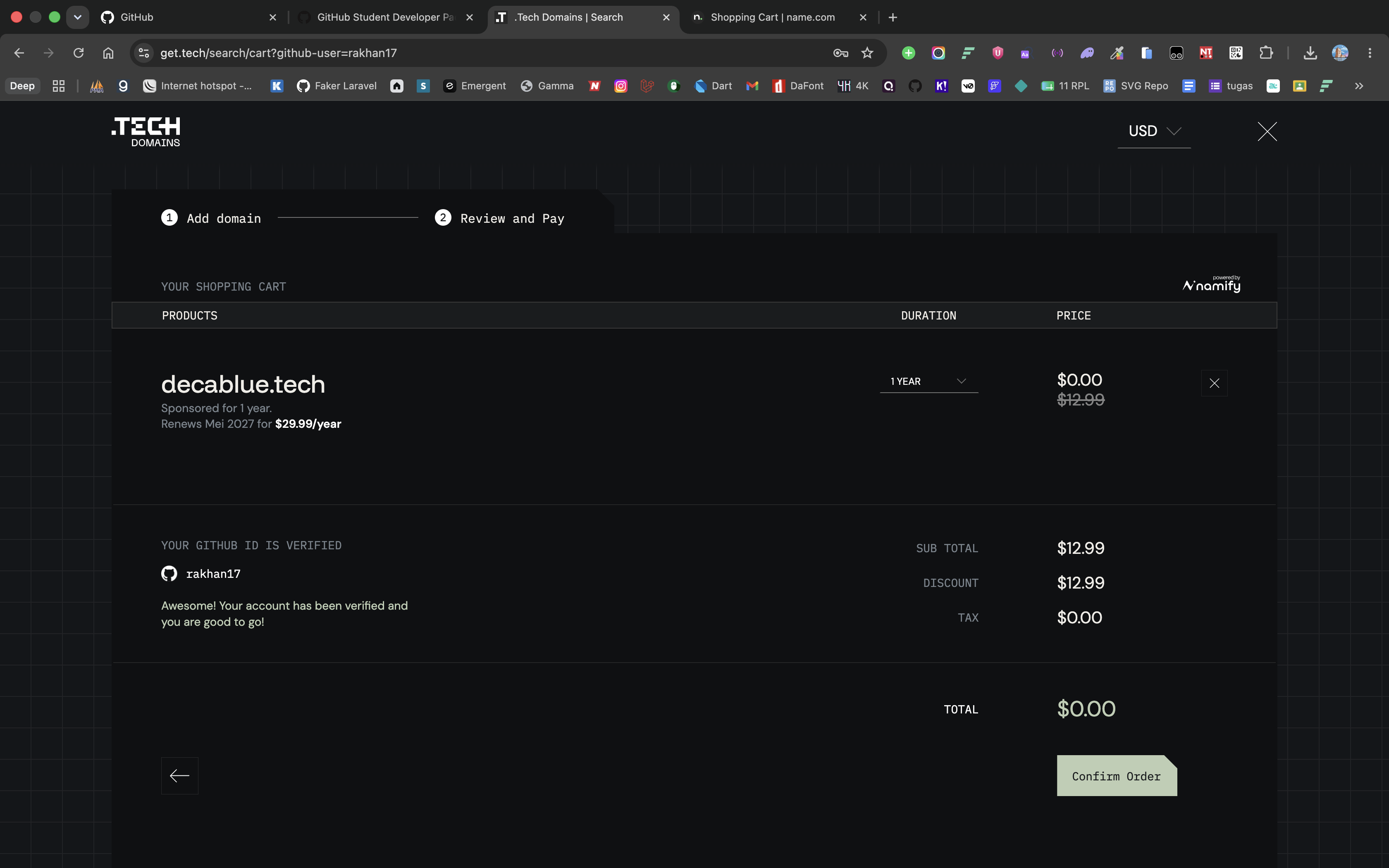Viewport: 1389px width, 868px height.
Task: Open the tab search dropdown arrow
Action: (x=77, y=17)
